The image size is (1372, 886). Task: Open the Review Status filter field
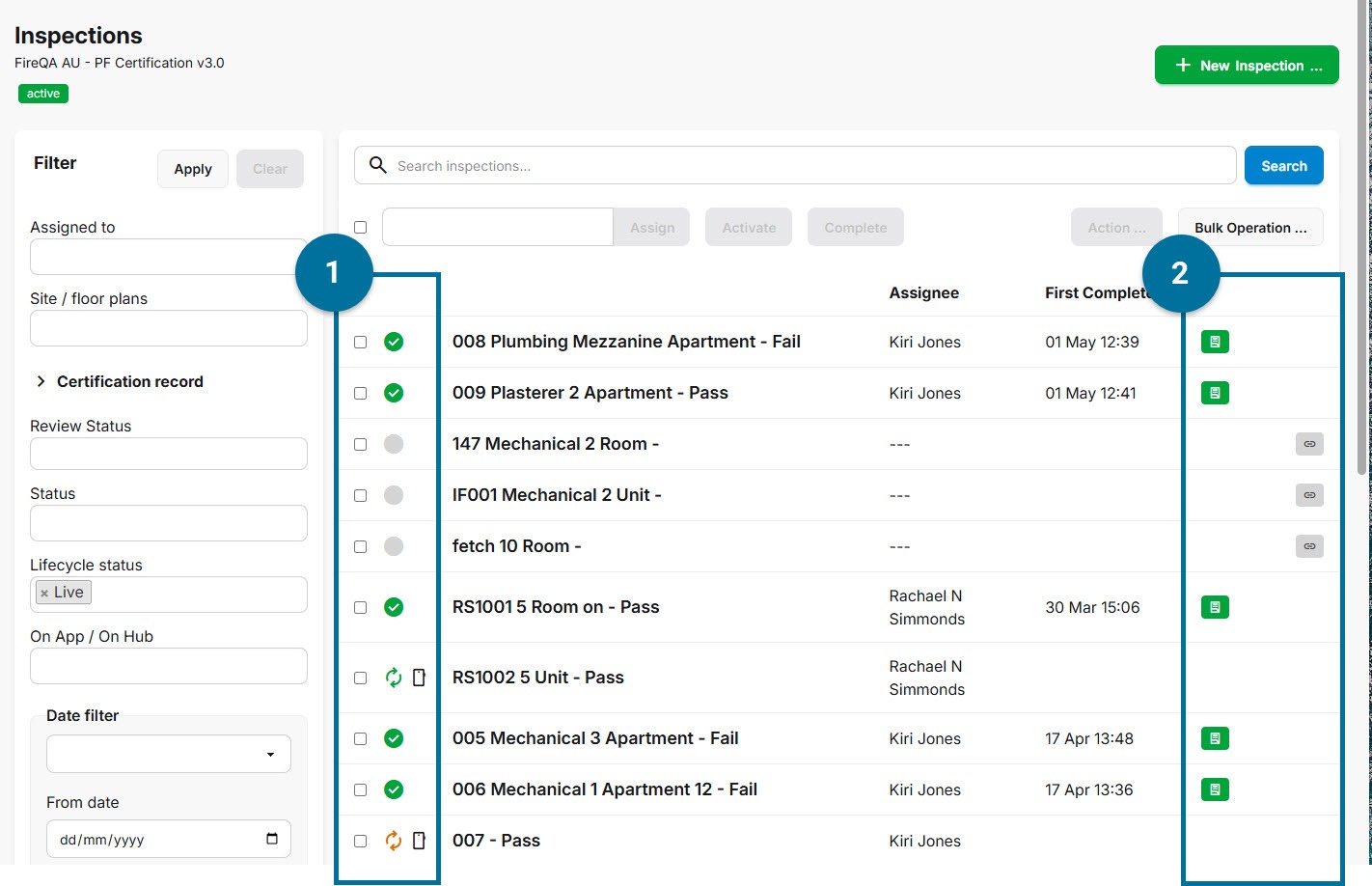[x=169, y=454]
